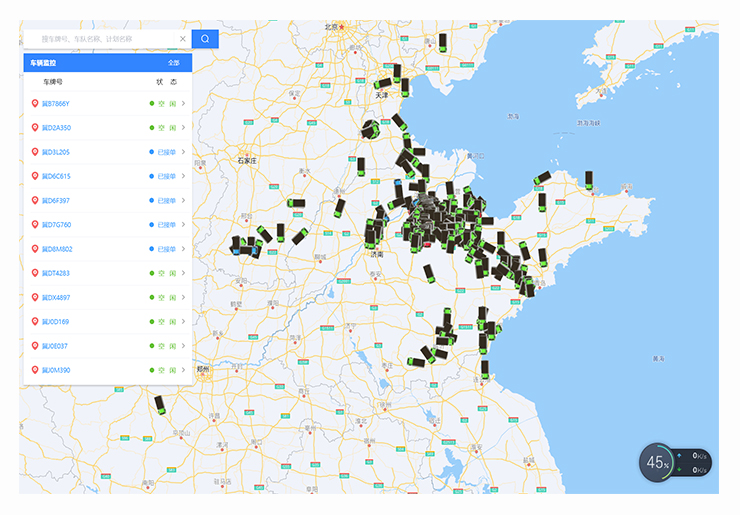Open vehicle 冀D6F397 from the list
The width and height of the screenshot is (740, 515).
[56, 201]
